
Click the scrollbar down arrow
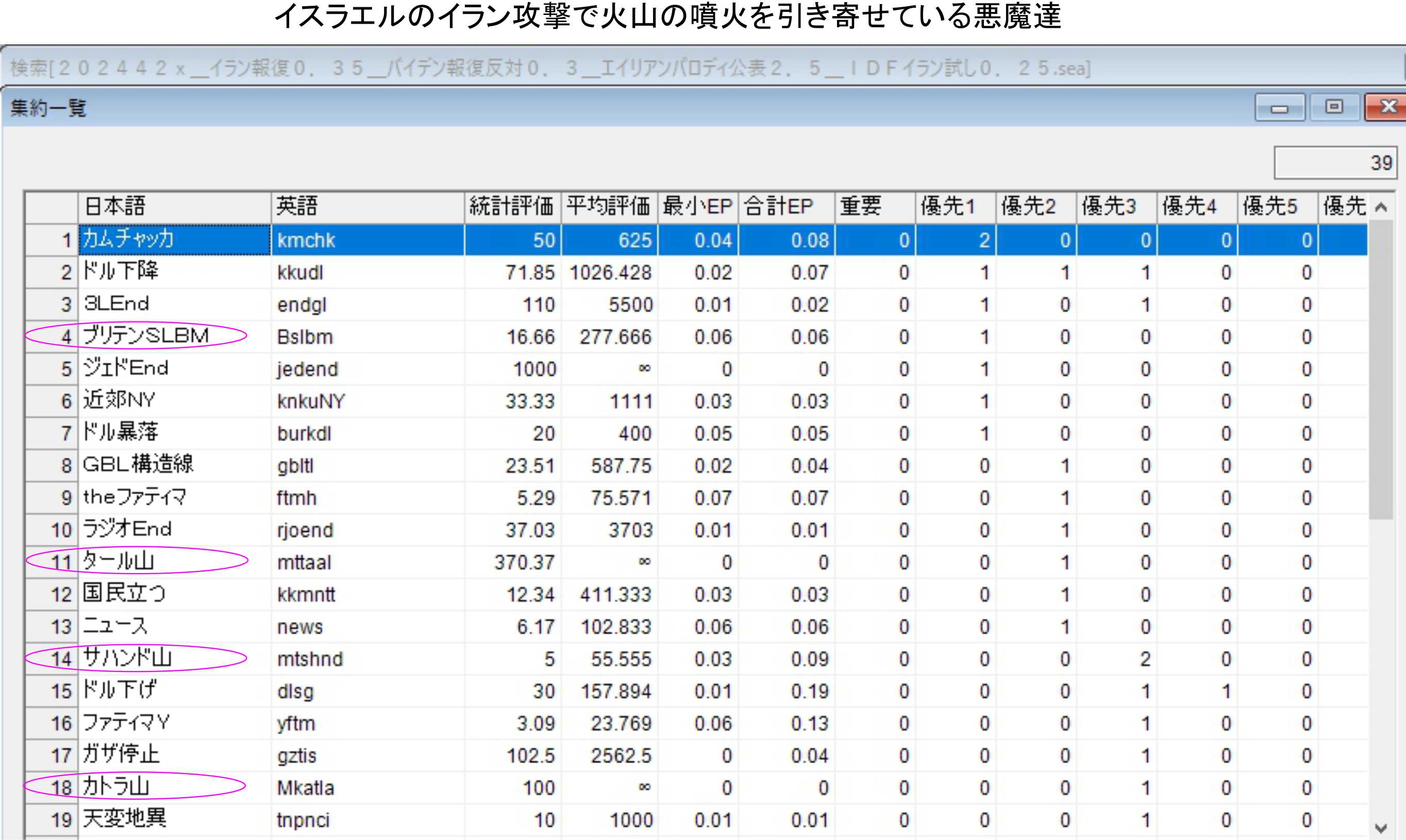click(x=1381, y=828)
